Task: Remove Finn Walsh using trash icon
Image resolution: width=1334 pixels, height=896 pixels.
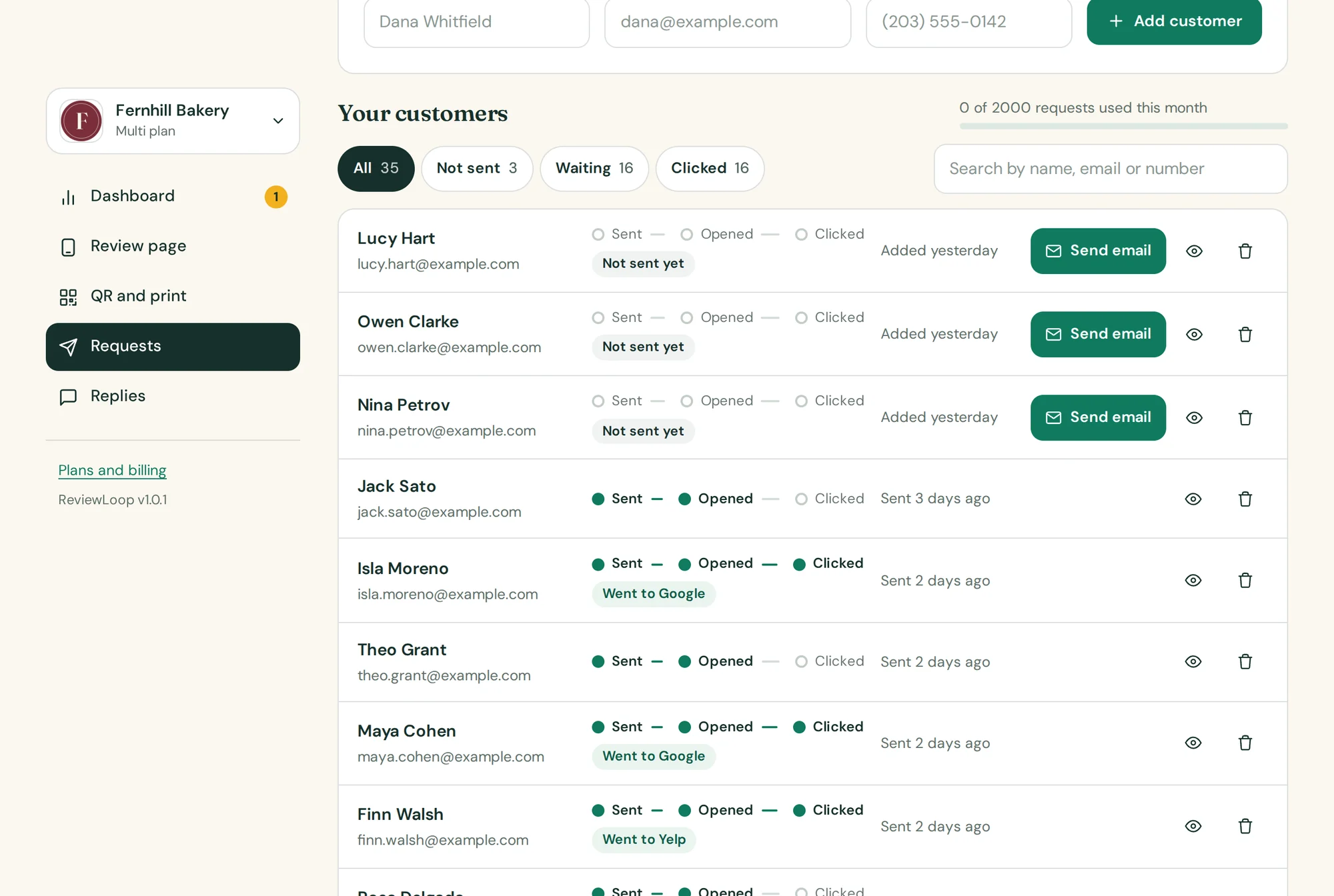Action: coord(1245,827)
